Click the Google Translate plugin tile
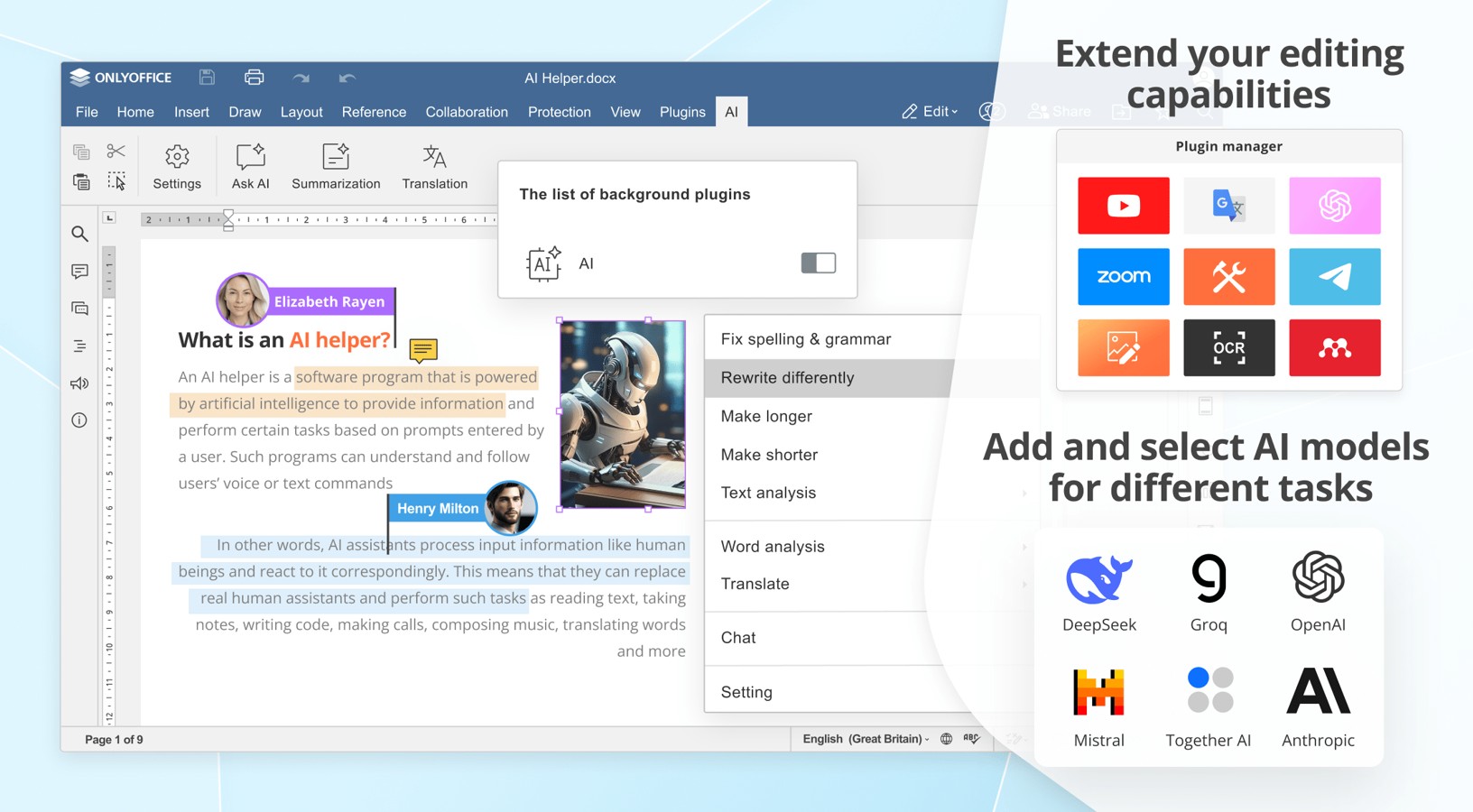 pyautogui.click(x=1229, y=206)
